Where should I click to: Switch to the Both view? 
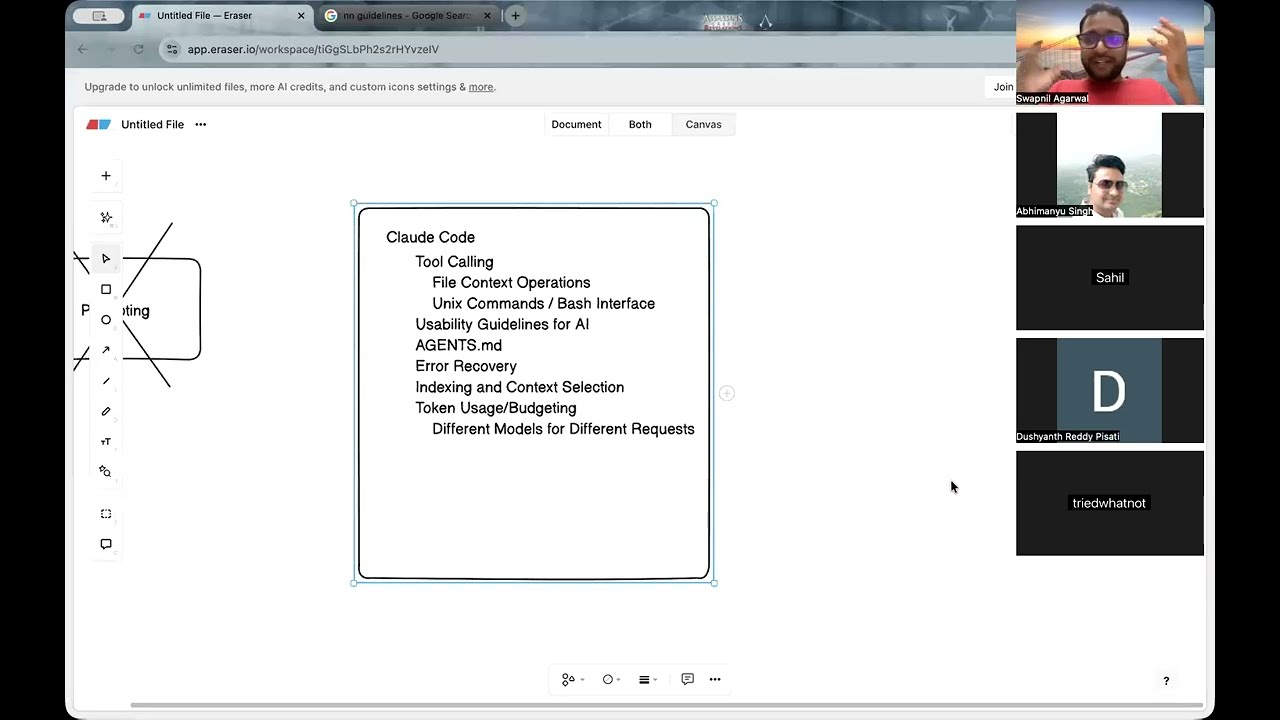640,125
